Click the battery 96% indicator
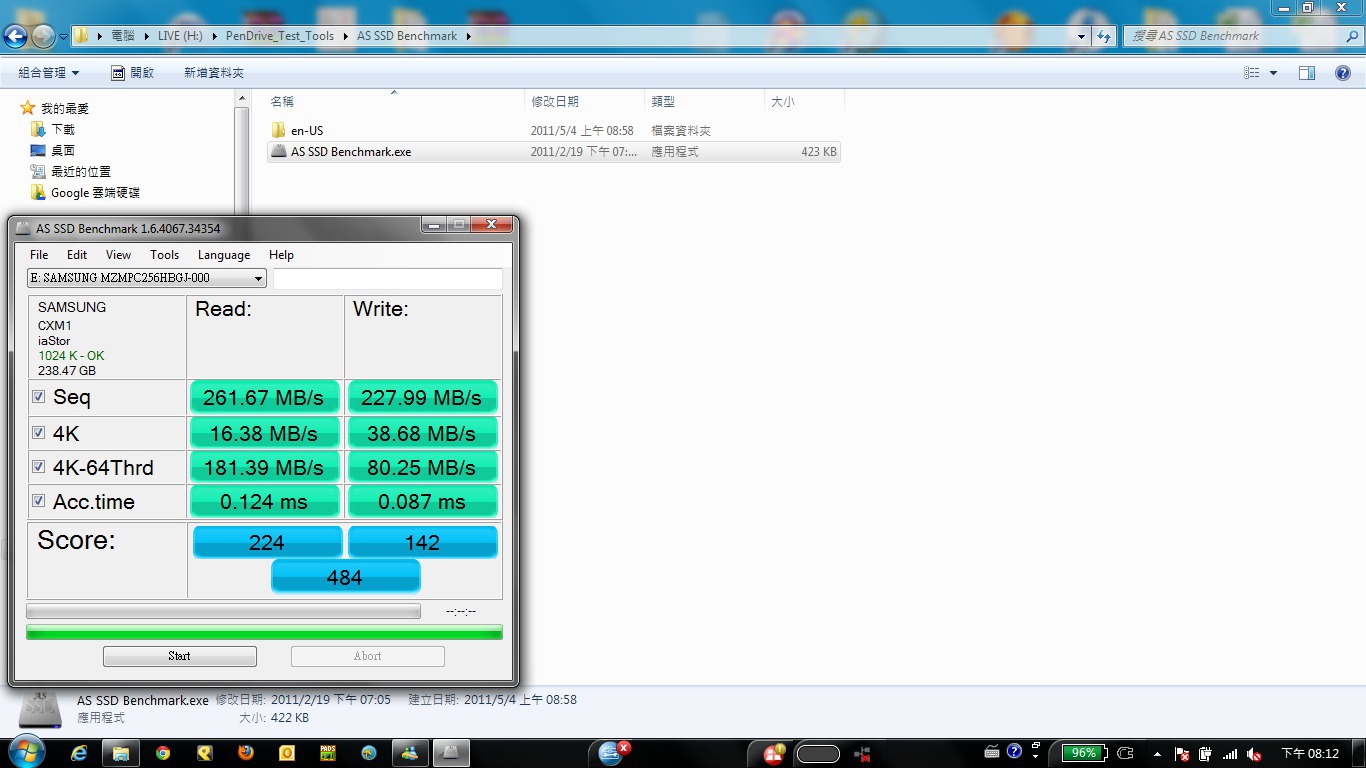 1084,753
